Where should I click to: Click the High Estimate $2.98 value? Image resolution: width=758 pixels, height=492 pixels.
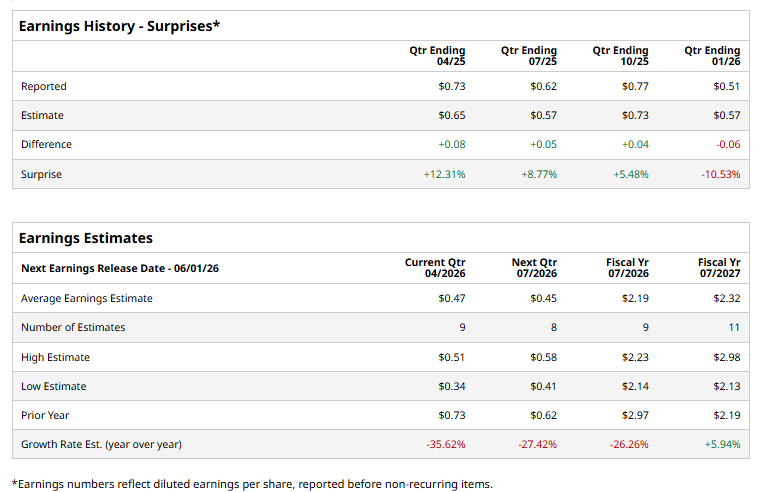pos(726,357)
